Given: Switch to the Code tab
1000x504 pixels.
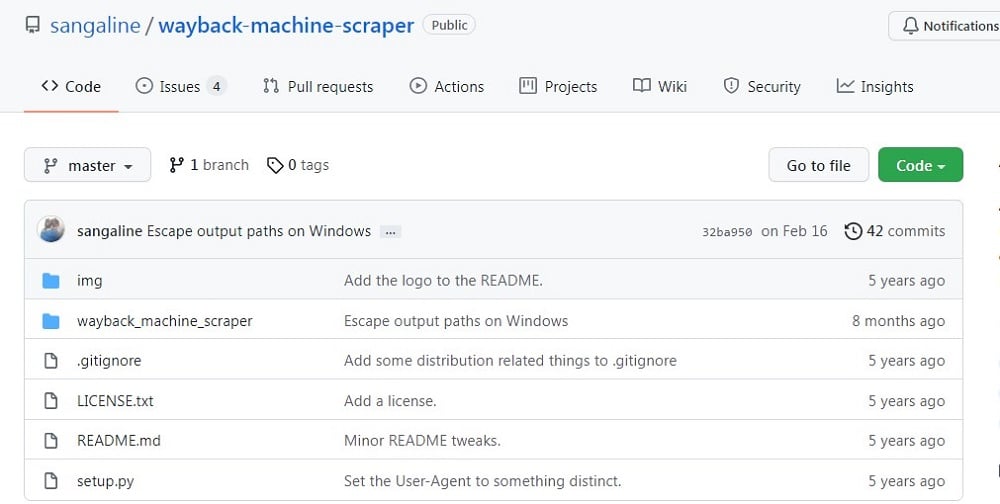Looking at the screenshot, I should pos(71,86).
